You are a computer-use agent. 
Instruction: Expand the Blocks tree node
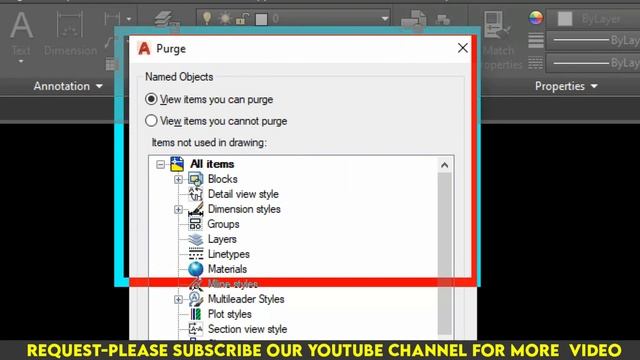(x=178, y=179)
